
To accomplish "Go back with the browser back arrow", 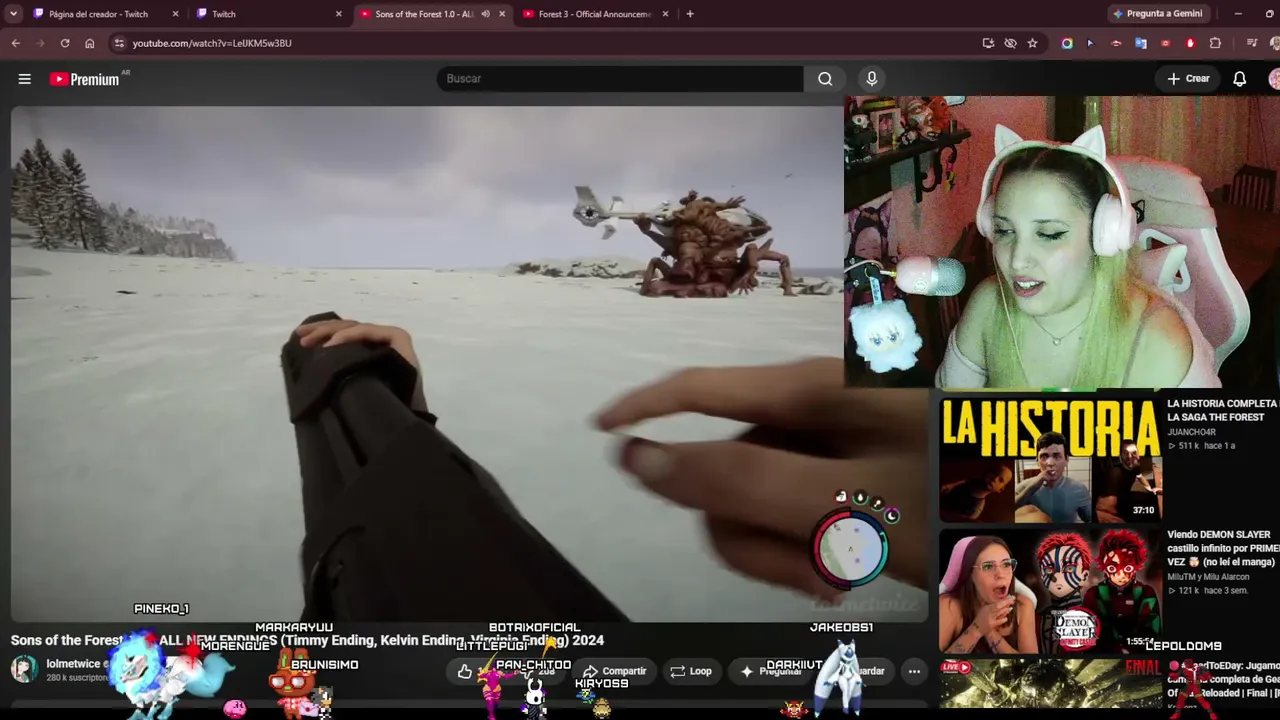I will [x=16, y=43].
